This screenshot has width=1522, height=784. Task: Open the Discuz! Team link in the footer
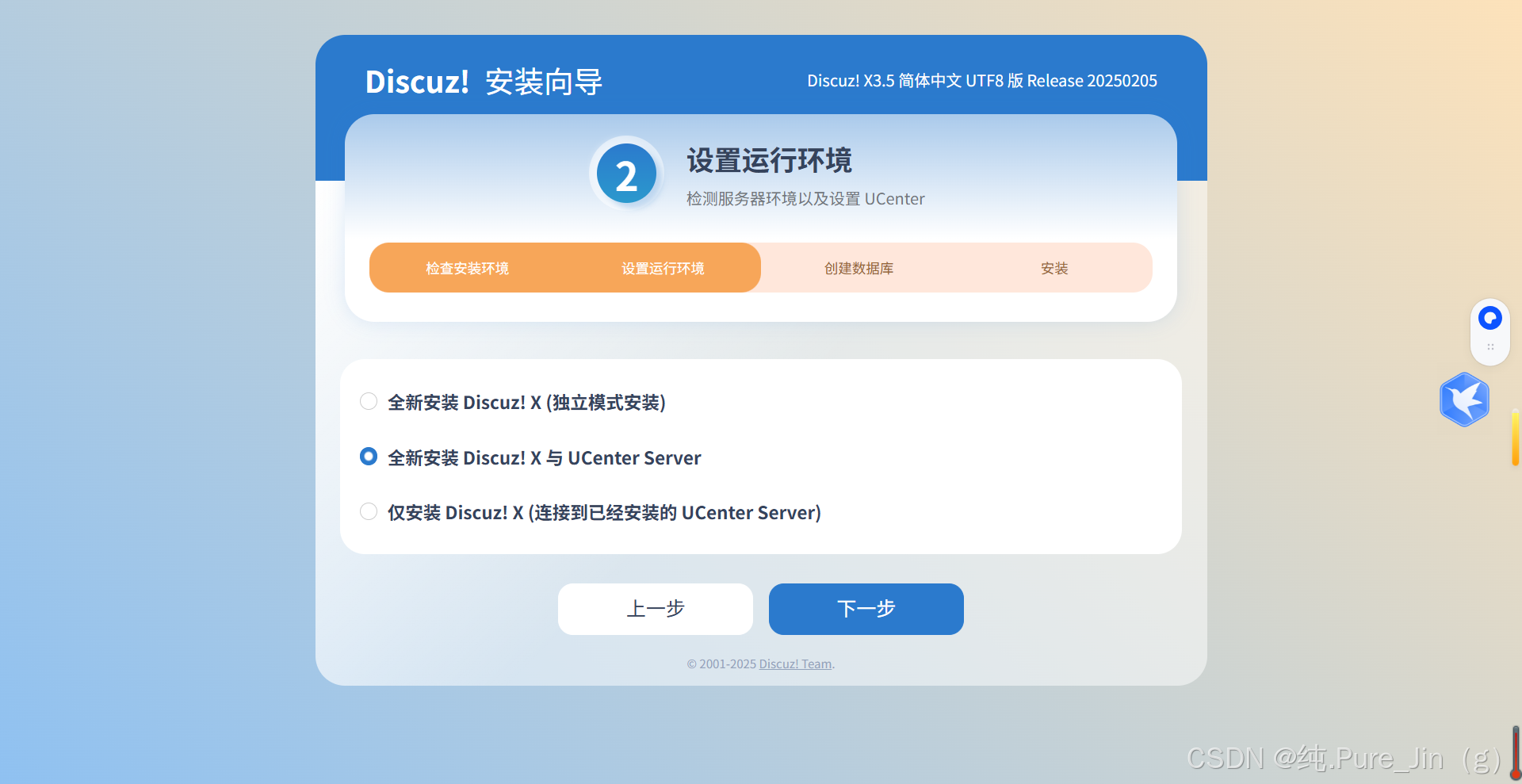(795, 664)
